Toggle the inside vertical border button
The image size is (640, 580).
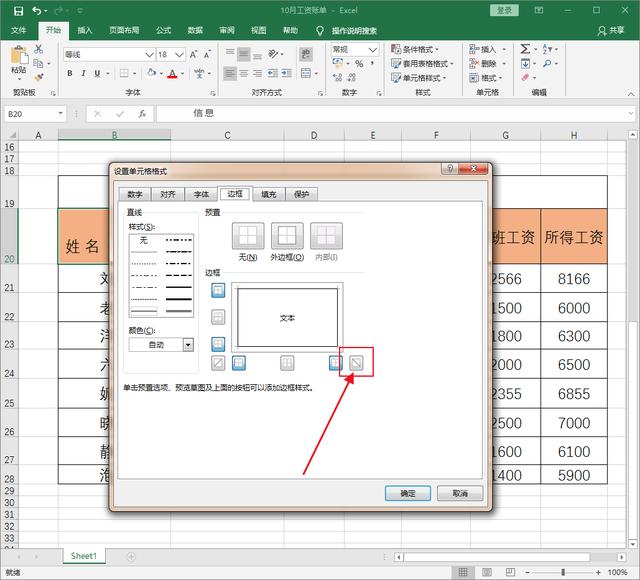click(x=287, y=363)
